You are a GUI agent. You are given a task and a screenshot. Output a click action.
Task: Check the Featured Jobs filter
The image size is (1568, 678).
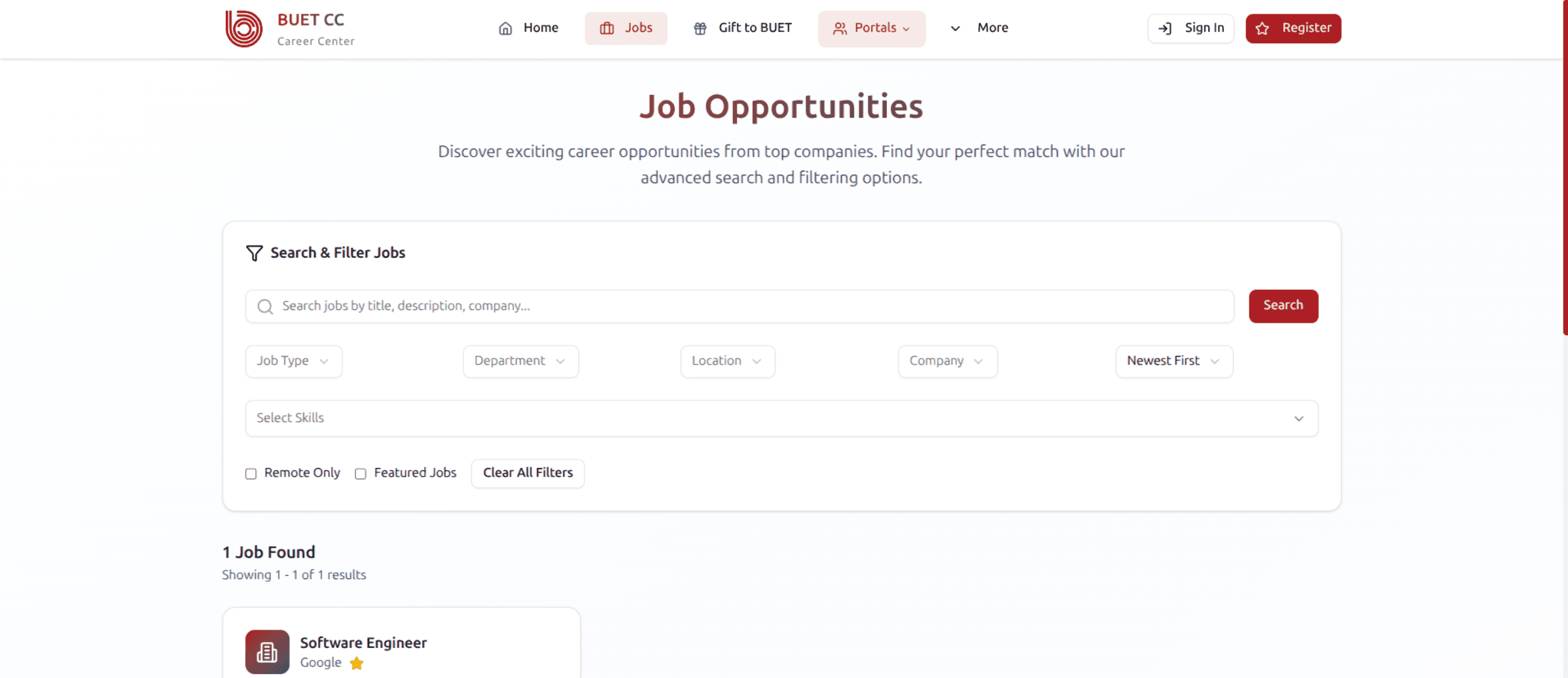pyautogui.click(x=361, y=473)
